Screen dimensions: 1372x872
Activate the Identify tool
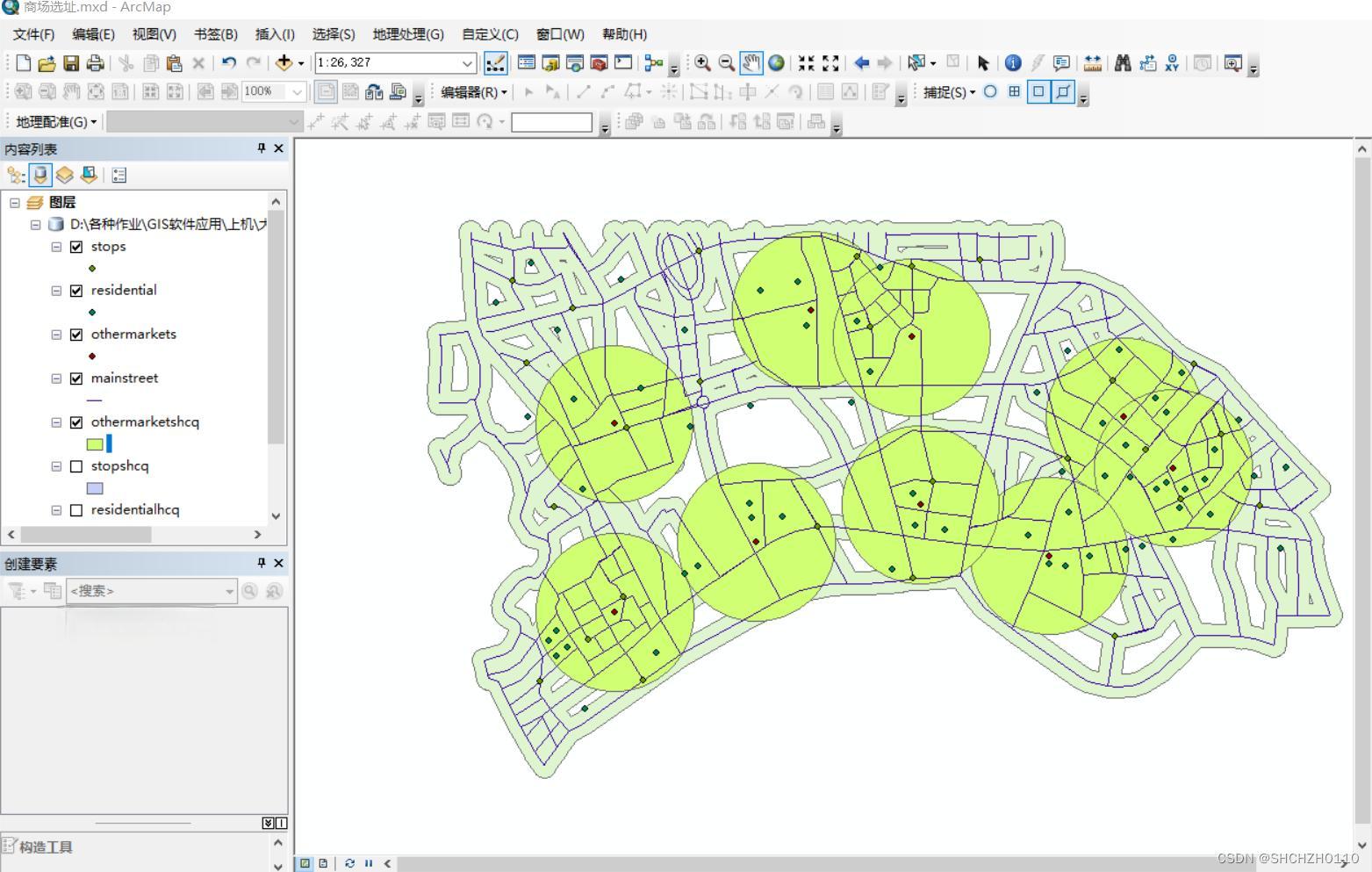pos(1013,63)
